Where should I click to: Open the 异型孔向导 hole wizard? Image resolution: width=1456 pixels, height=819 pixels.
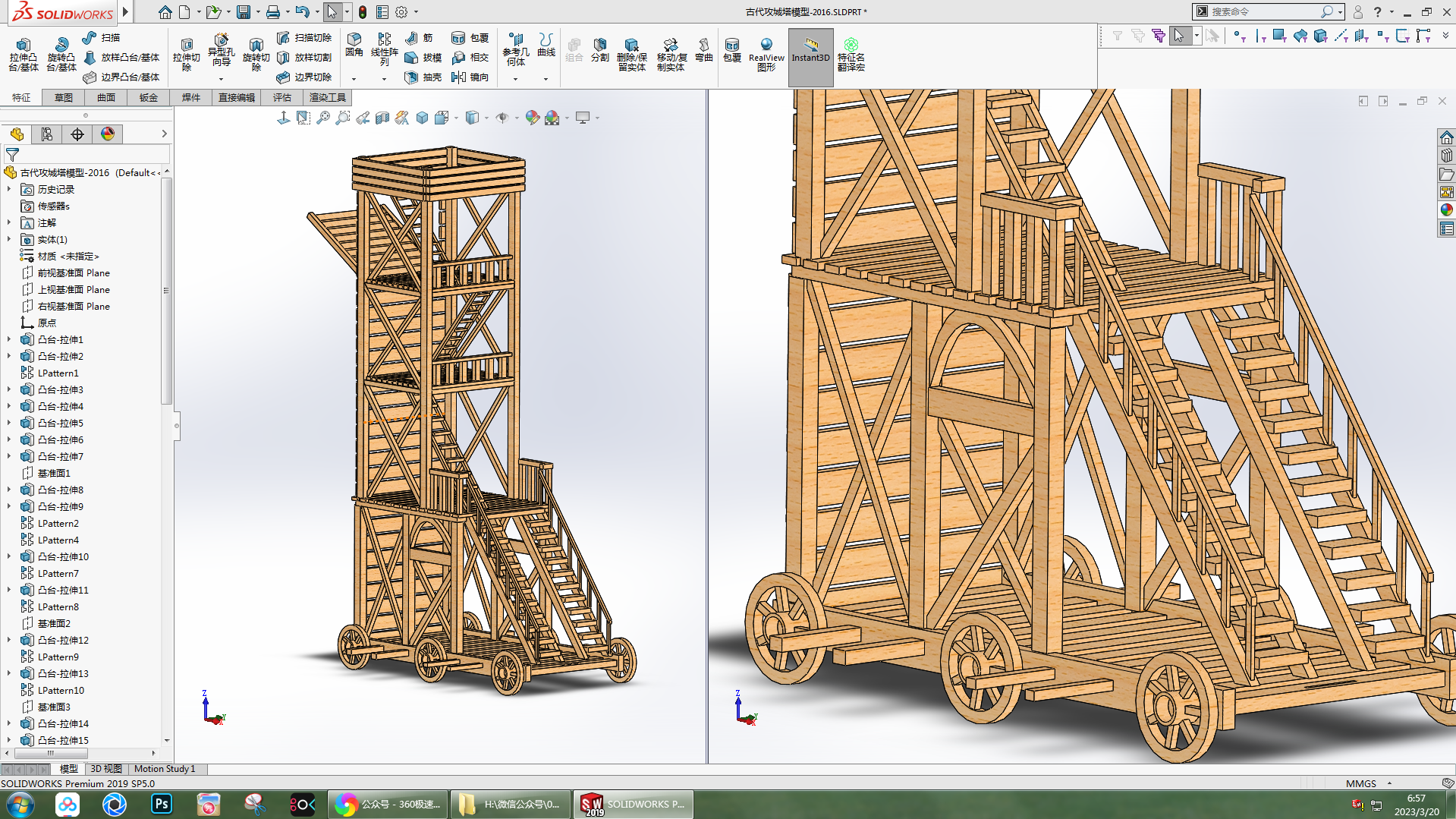pos(221,50)
